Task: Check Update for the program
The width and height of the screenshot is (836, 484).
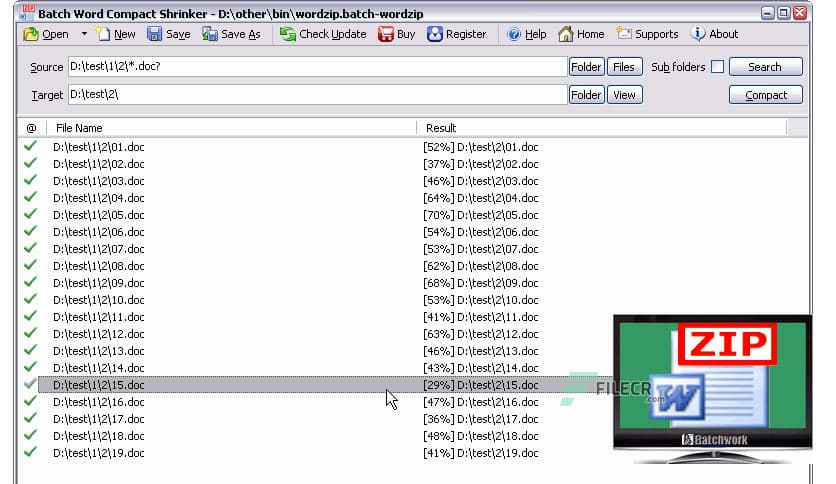Action: click(x=323, y=34)
